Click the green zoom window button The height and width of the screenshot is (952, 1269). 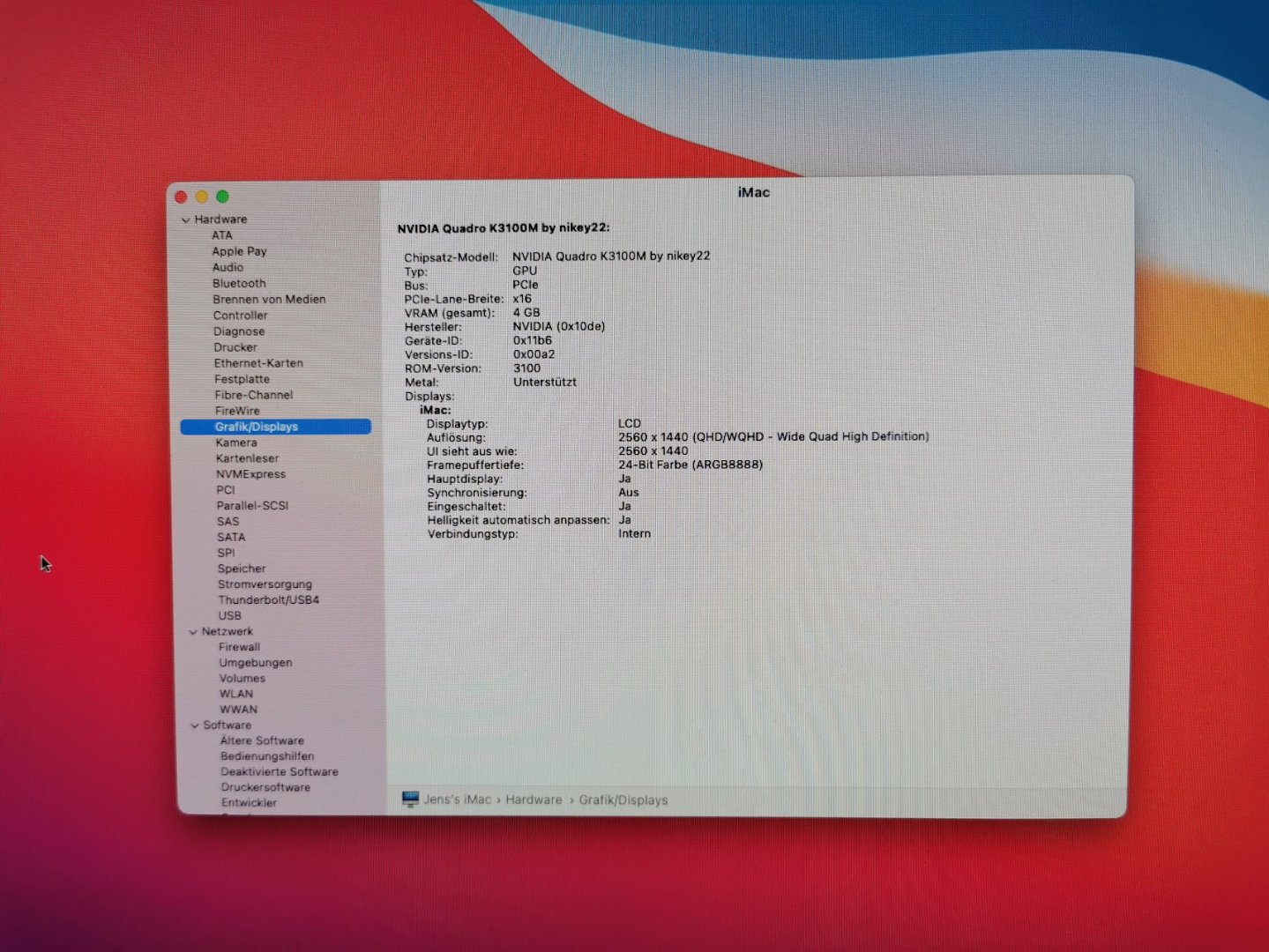click(x=222, y=197)
